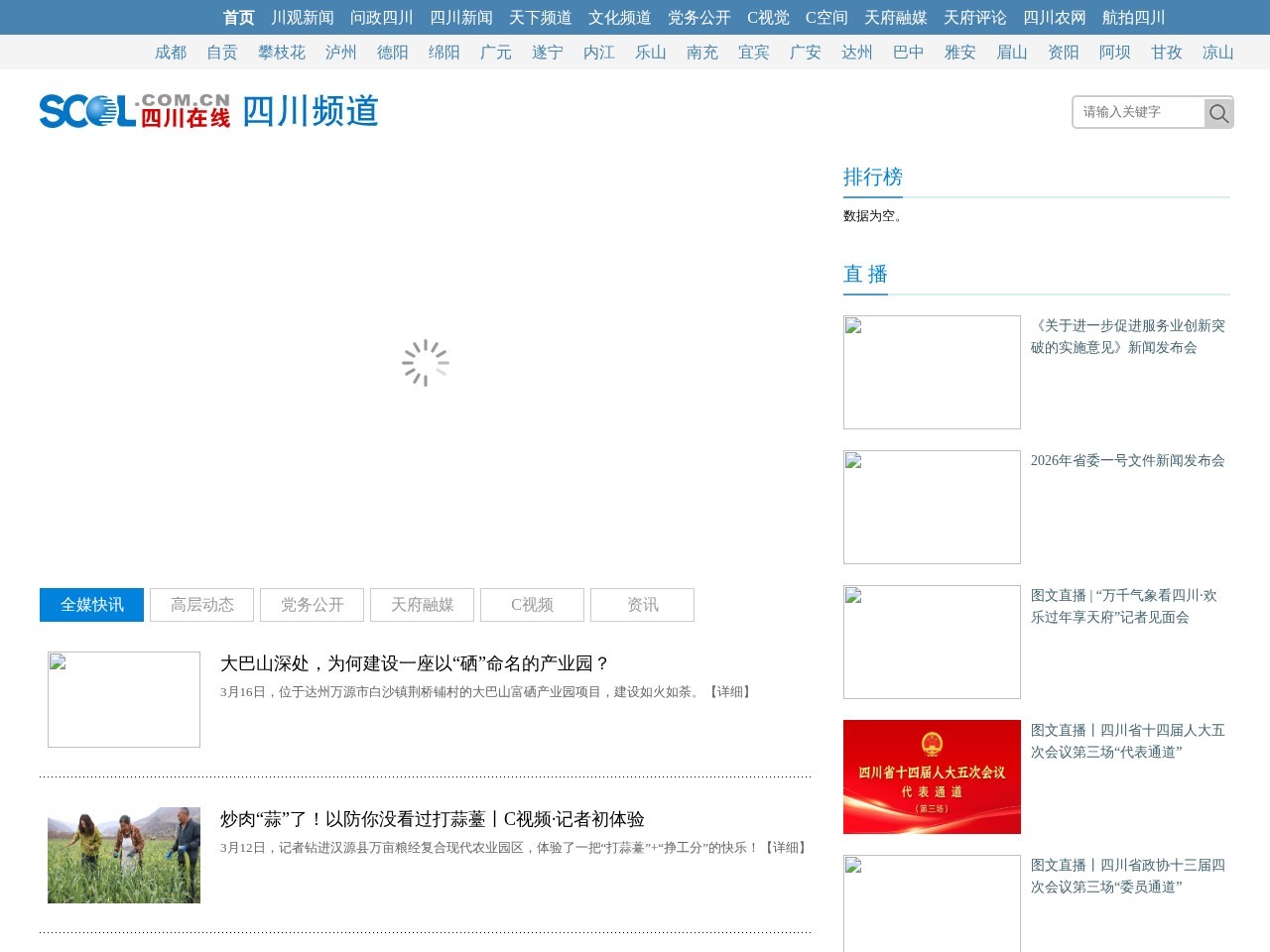Select the 高层动态 tab

[201, 605]
